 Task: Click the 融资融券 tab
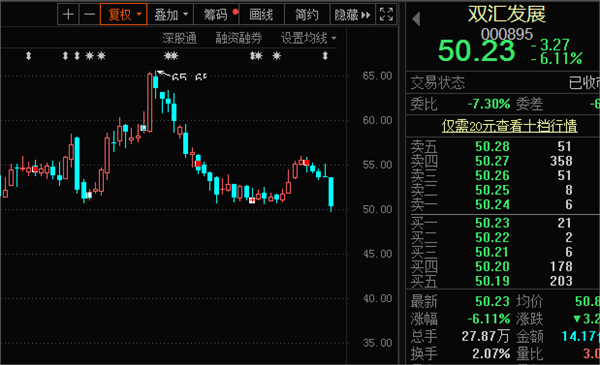click(x=239, y=38)
